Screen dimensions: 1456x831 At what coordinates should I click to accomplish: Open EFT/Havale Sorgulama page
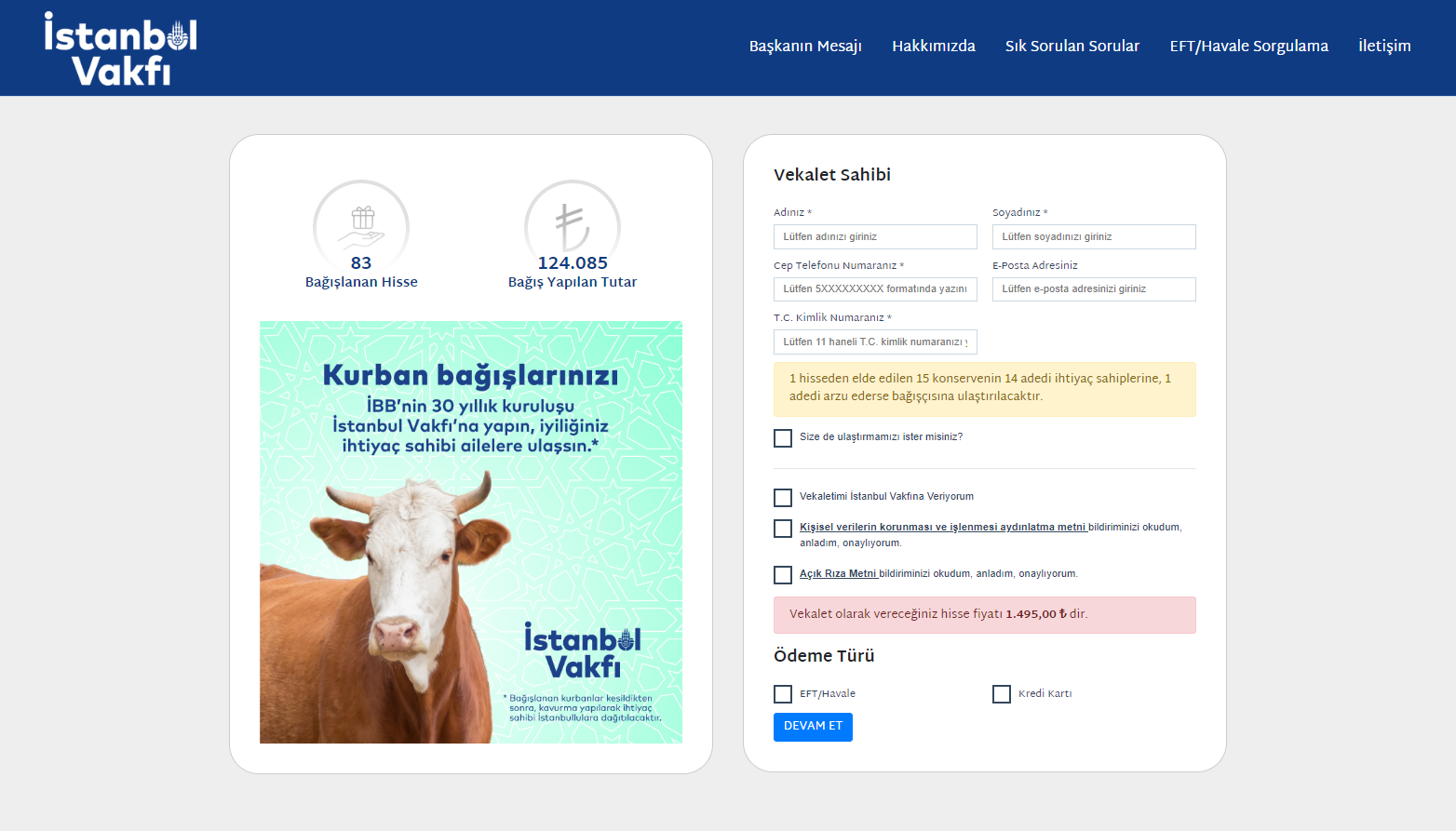click(1248, 47)
